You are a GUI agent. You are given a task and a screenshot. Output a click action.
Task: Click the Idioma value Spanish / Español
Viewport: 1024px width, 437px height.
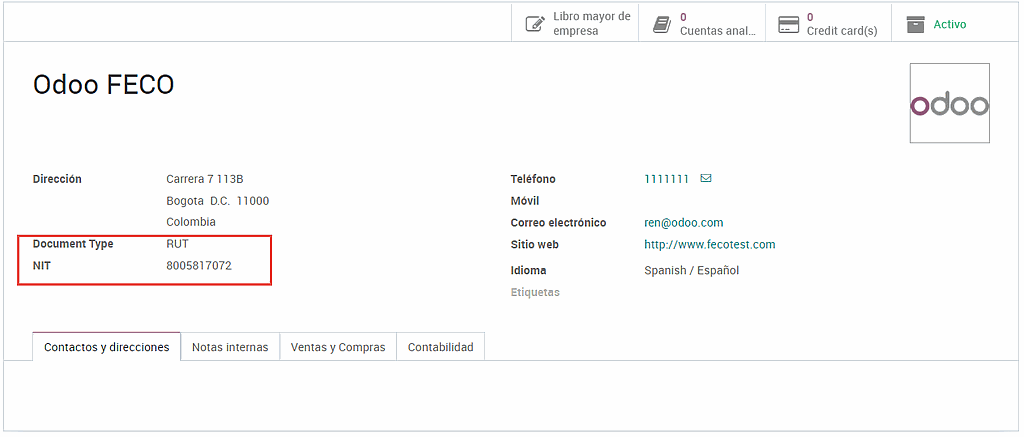[691, 270]
